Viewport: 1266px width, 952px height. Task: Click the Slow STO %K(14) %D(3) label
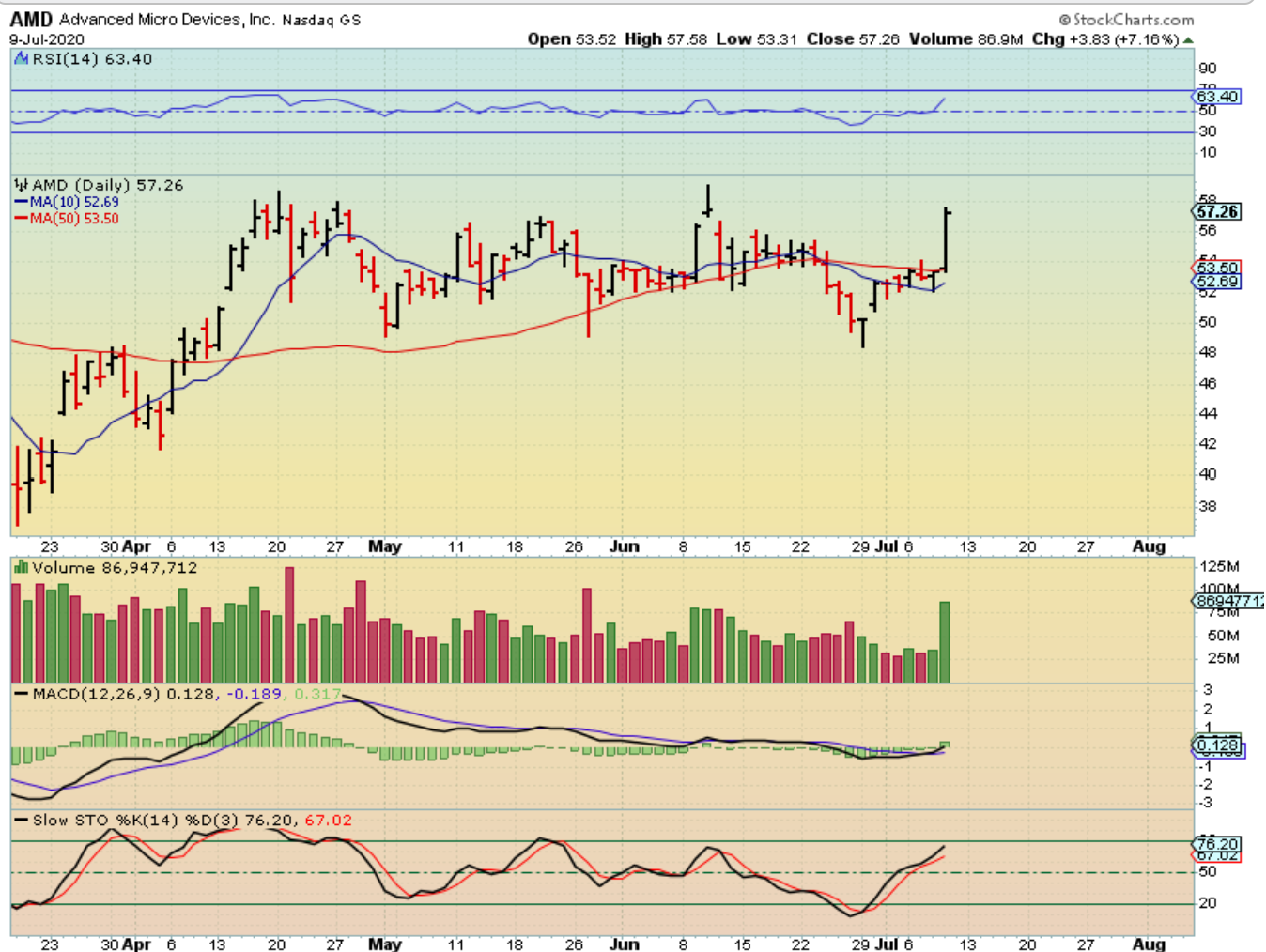[136, 821]
